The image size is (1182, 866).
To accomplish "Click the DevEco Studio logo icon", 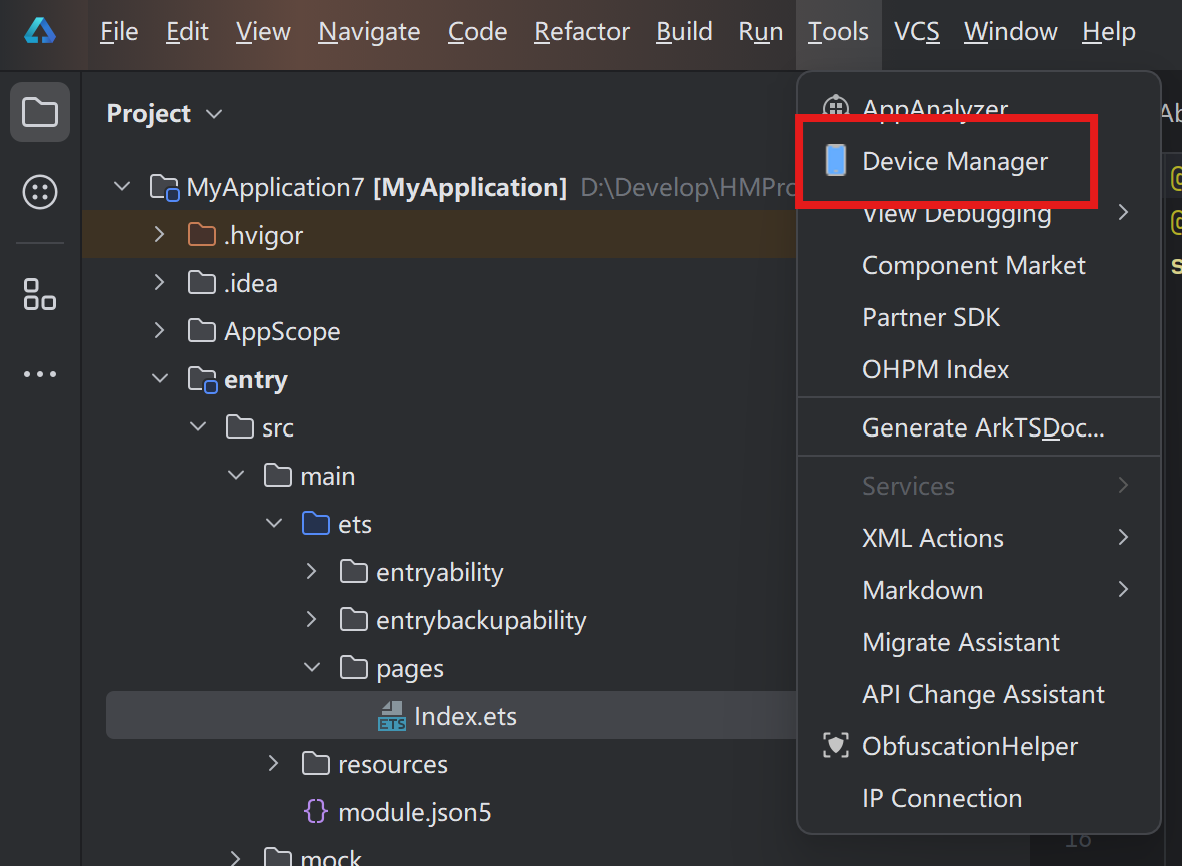I will click(39, 31).
